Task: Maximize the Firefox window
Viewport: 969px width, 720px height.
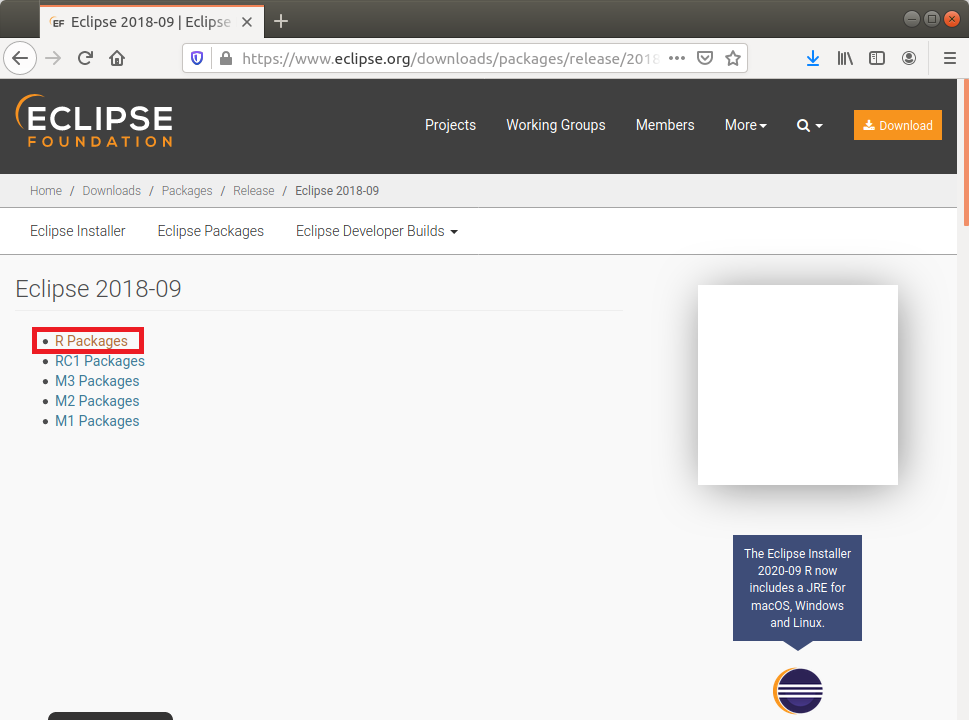Action: click(x=932, y=19)
